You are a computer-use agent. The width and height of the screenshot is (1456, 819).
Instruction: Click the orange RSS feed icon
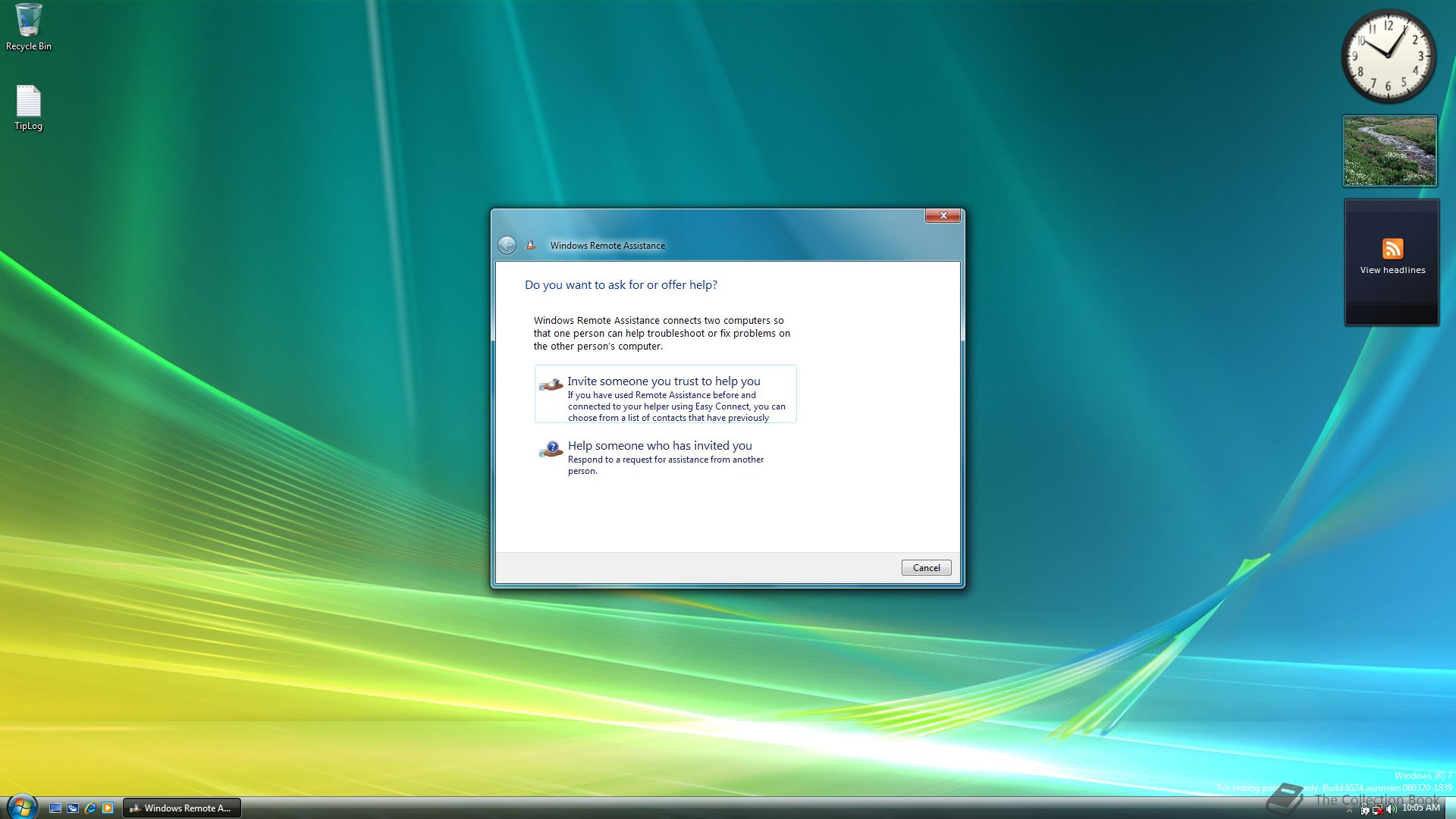(1392, 249)
